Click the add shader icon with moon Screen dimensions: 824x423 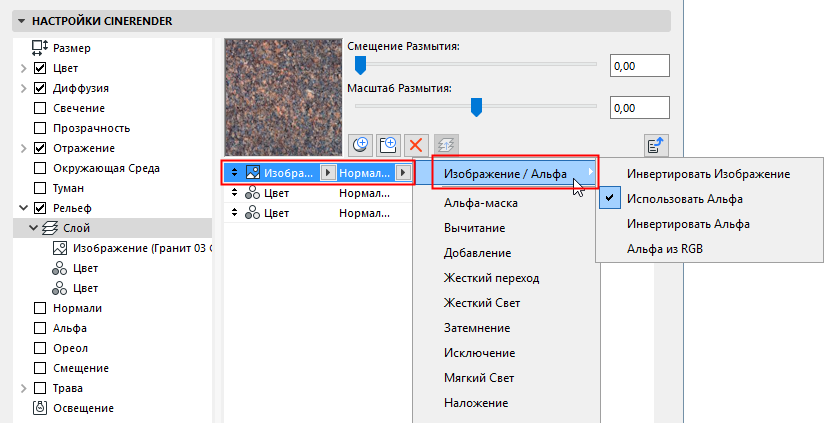(360, 145)
